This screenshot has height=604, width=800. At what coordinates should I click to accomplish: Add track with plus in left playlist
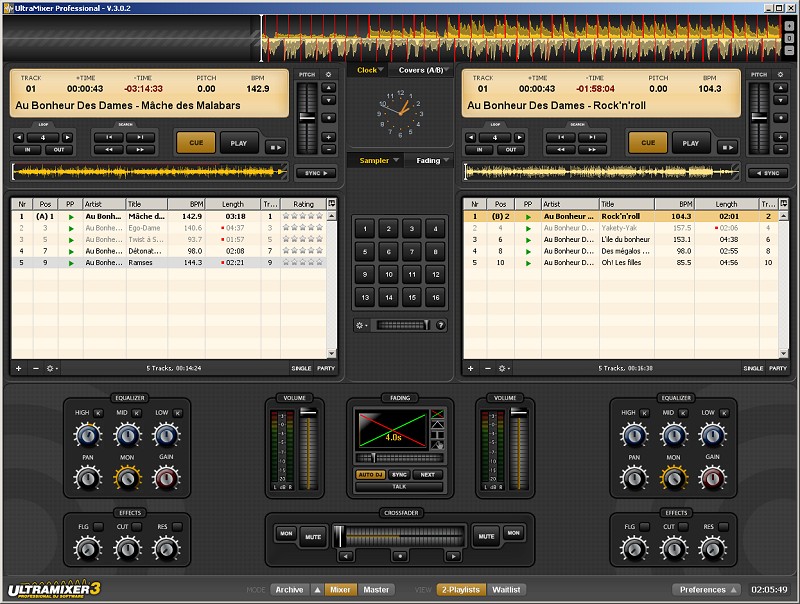click(x=18, y=368)
